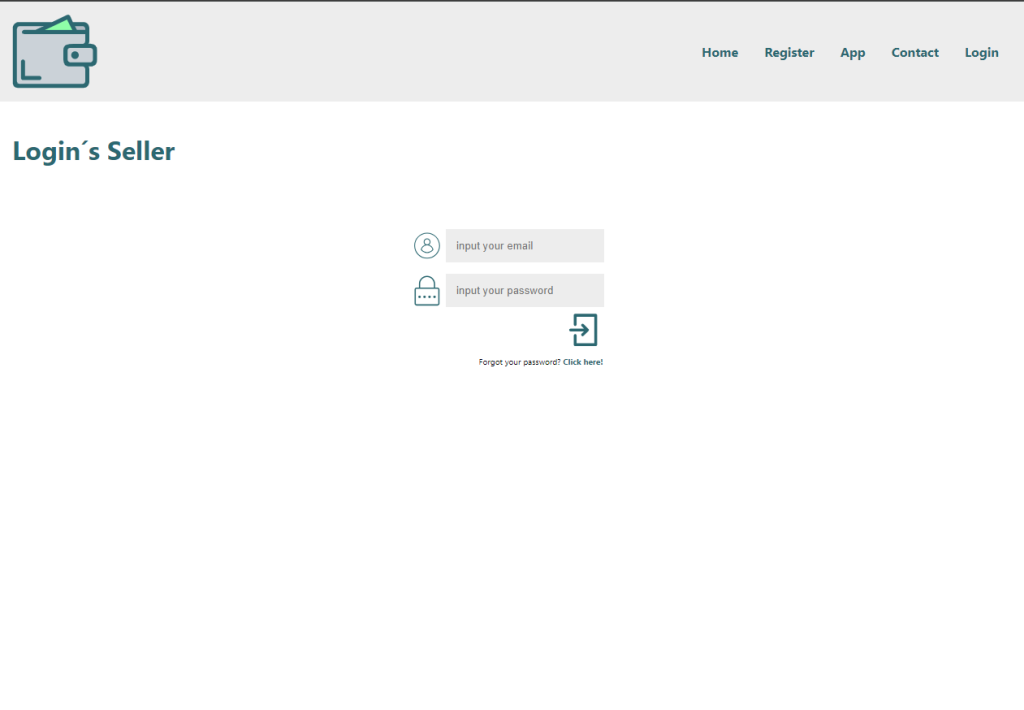Screen dimensions: 1024x710
Task: Open the App navigation item
Action: (x=852, y=53)
